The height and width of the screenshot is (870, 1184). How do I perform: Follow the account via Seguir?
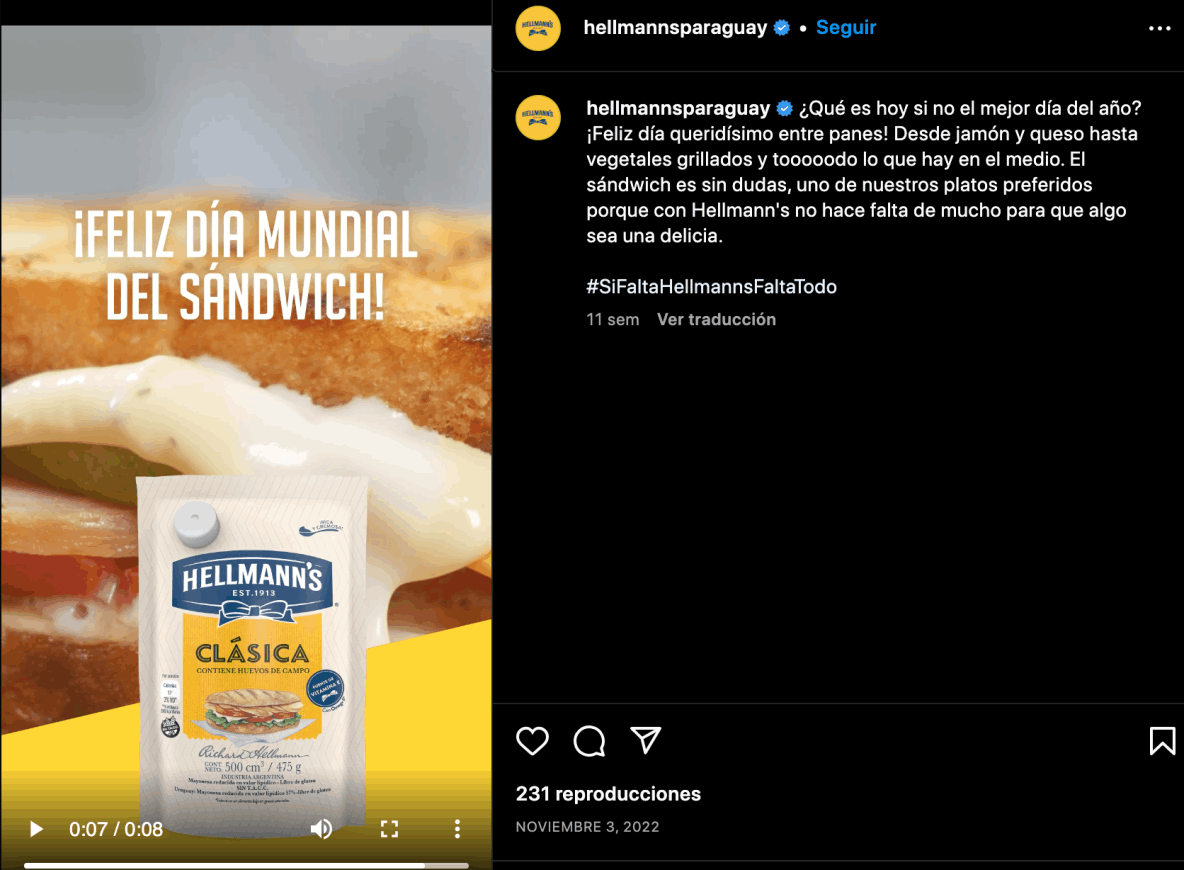pos(846,27)
